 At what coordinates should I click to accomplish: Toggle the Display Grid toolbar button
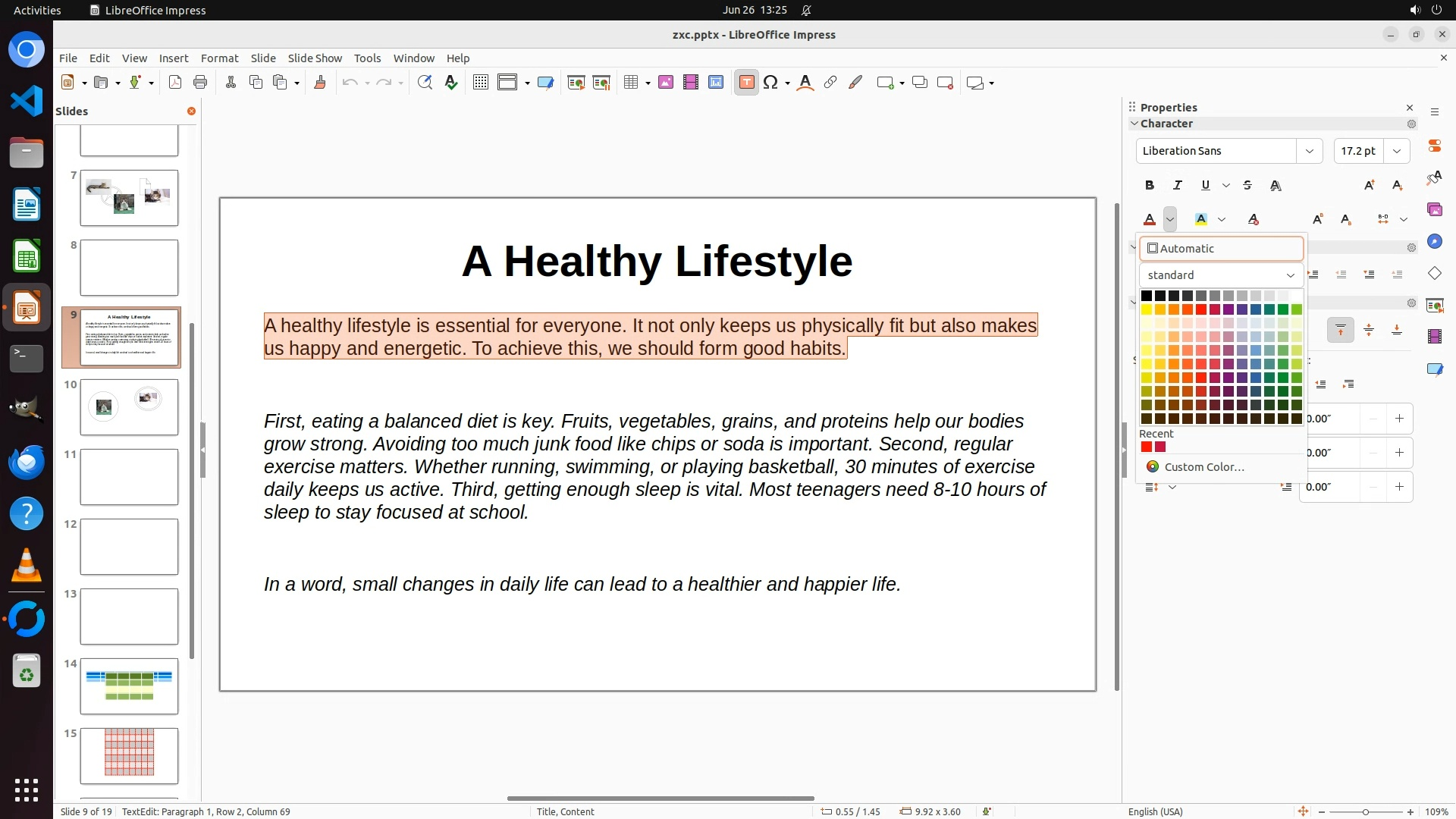click(x=480, y=83)
